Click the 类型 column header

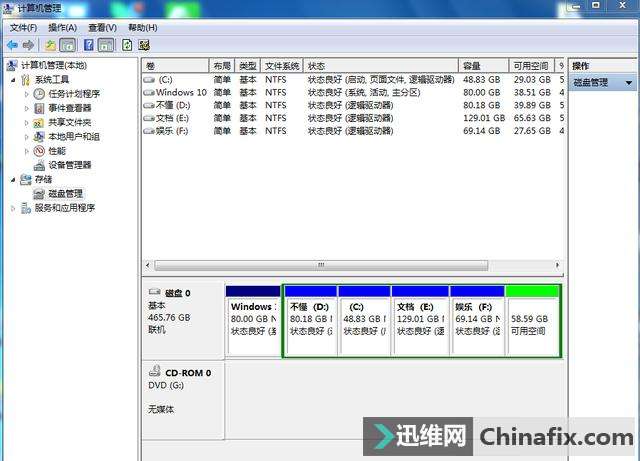pos(248,66)
